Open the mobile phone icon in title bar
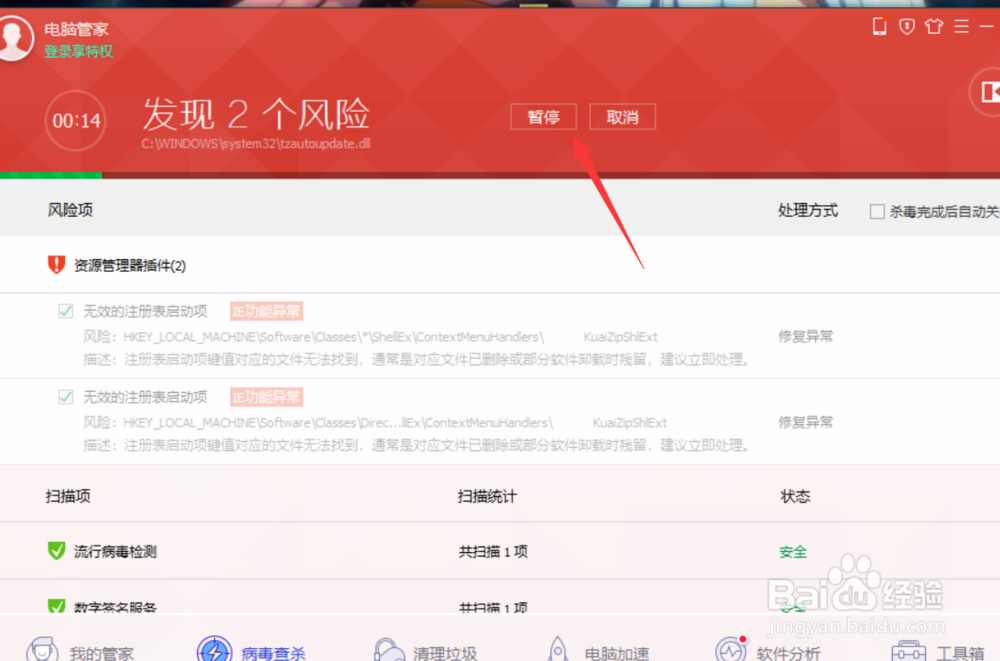Screen dimensions: 1000x661 coord(879,26)
